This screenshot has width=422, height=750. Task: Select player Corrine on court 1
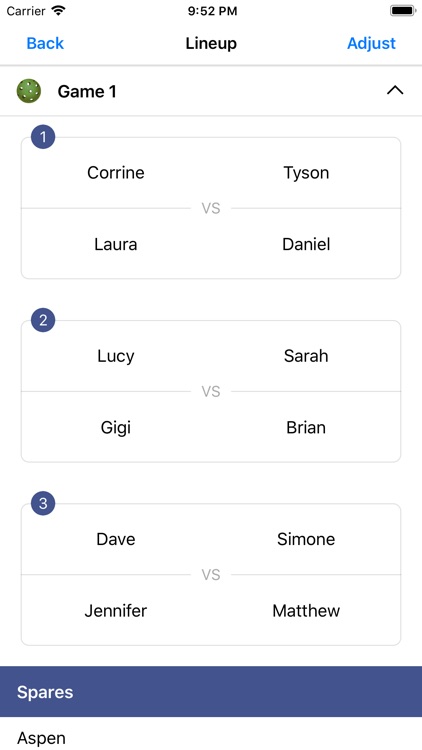pyautogui.click(x=116, y=173)
